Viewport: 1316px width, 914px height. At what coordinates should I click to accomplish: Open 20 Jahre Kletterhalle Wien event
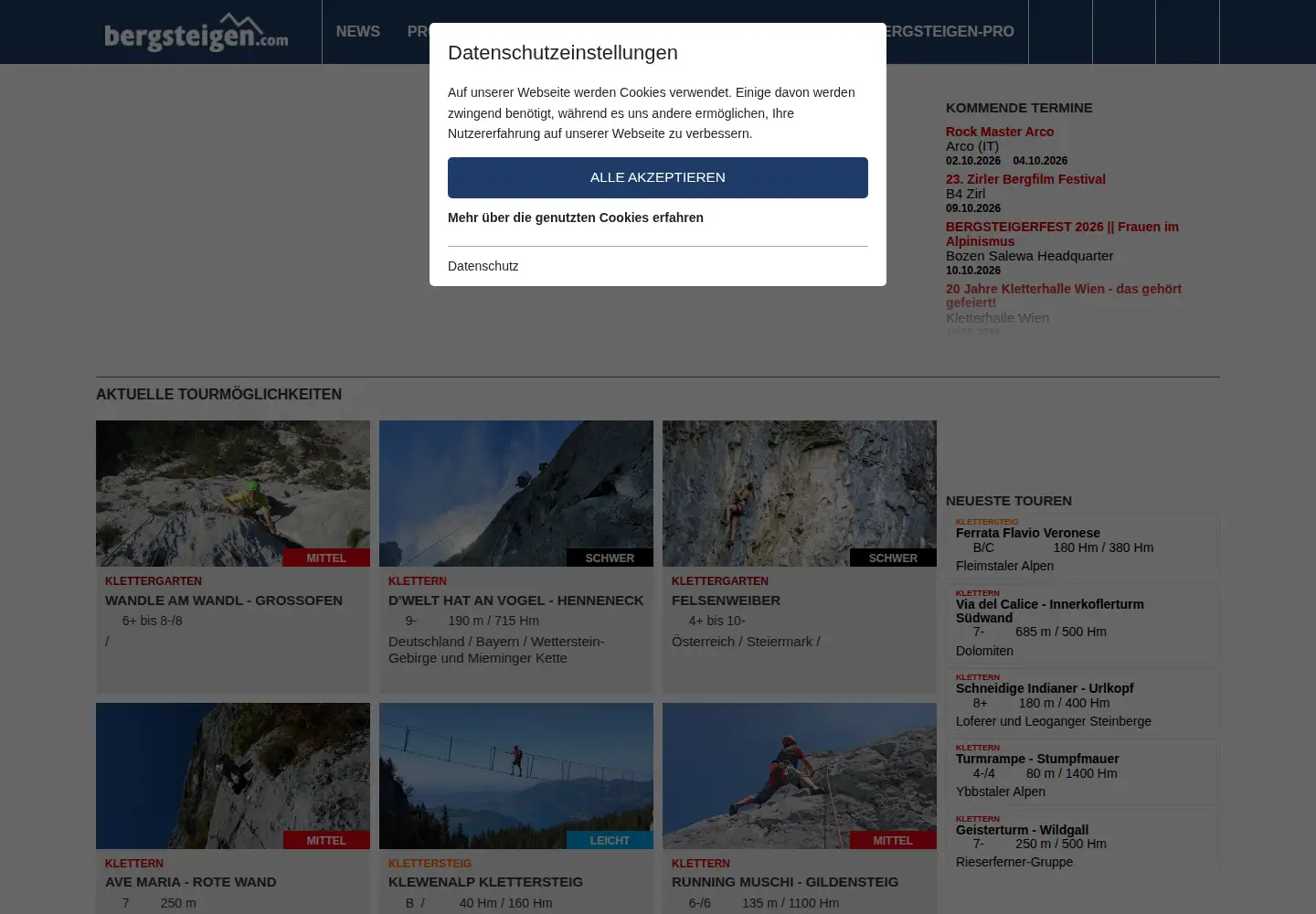pos(1064,295)
